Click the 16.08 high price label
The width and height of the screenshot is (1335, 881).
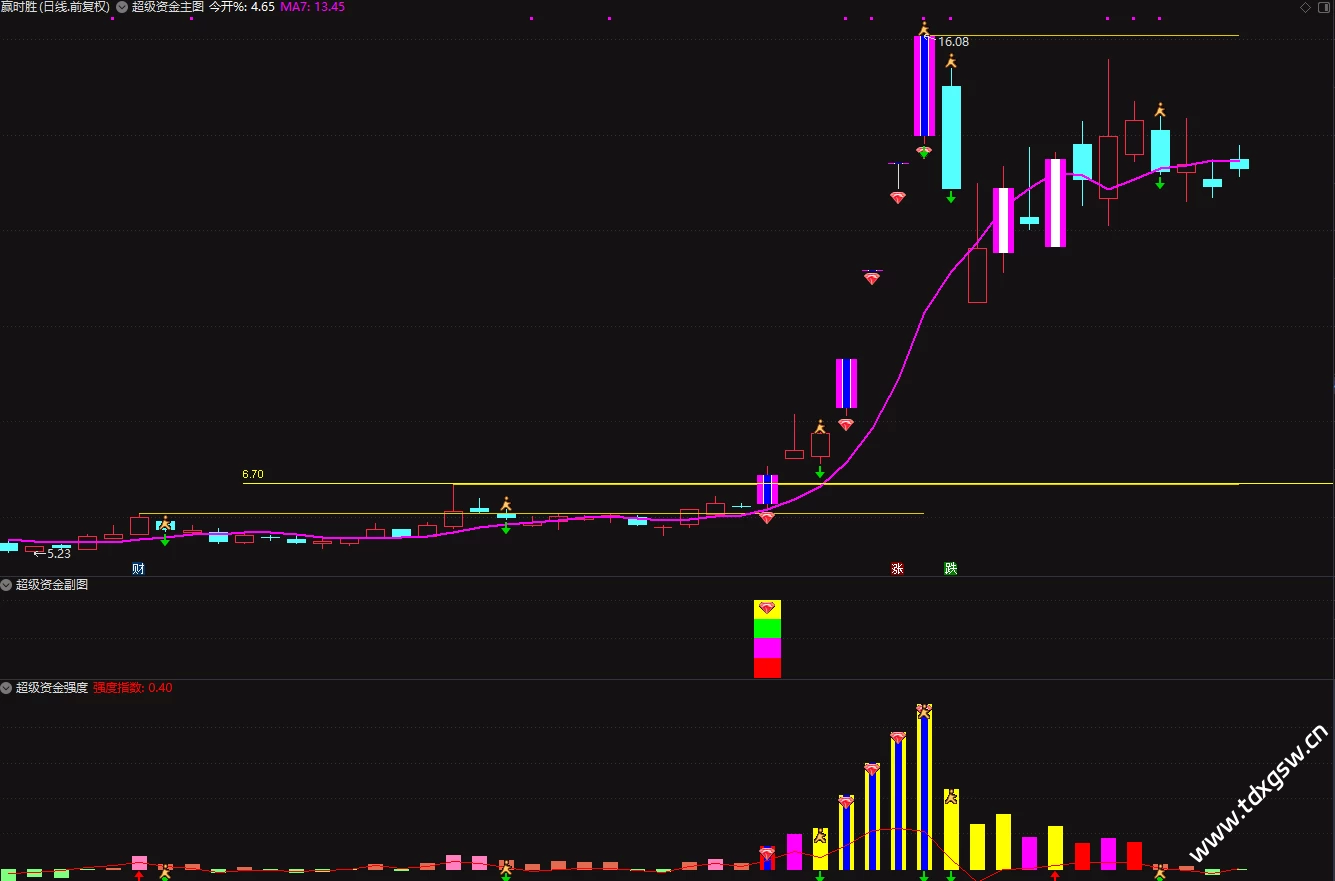pyautogui.click(x=954, y=42)
